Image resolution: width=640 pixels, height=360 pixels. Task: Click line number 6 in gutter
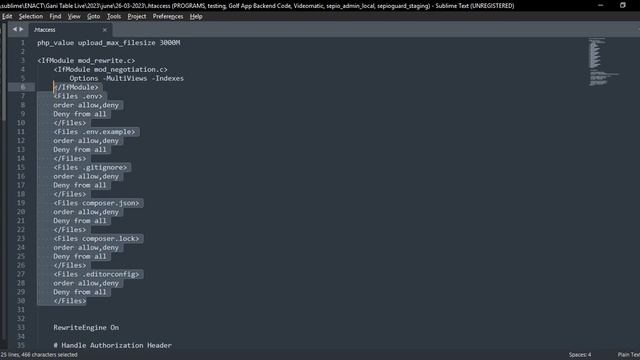[22, 87]
